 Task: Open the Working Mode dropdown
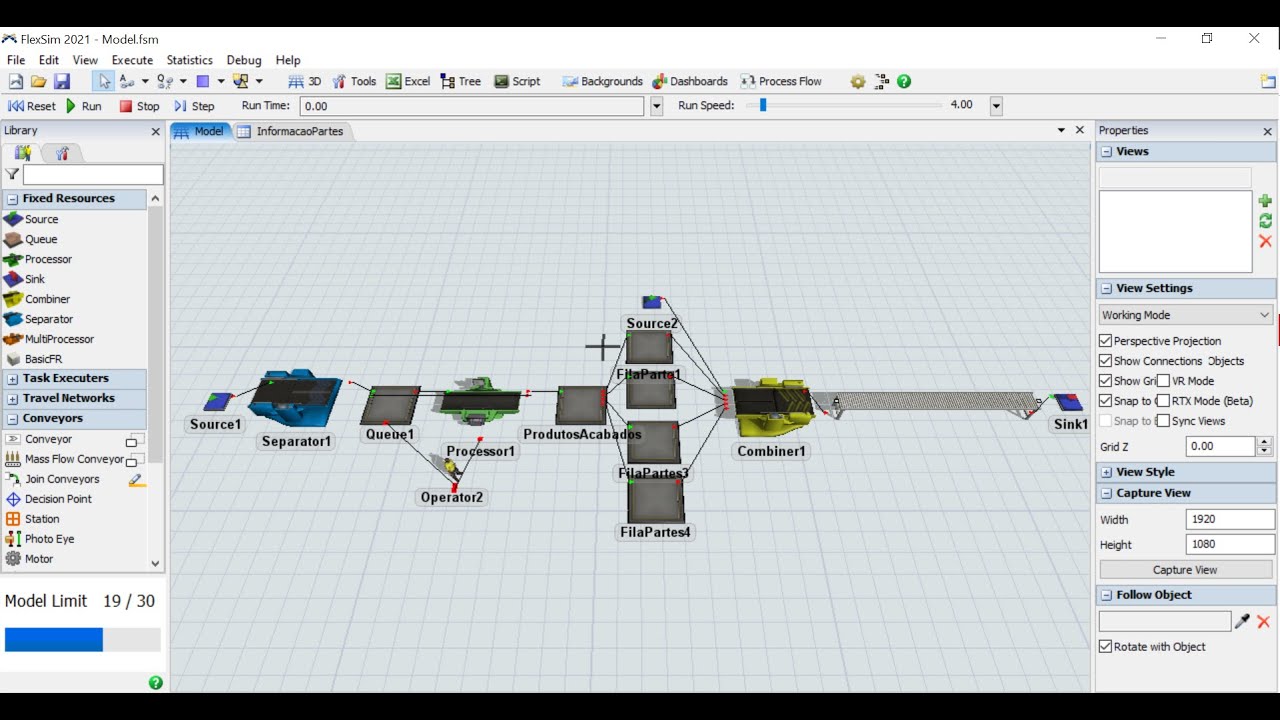pyautogui.click(x=1186, y=315)
